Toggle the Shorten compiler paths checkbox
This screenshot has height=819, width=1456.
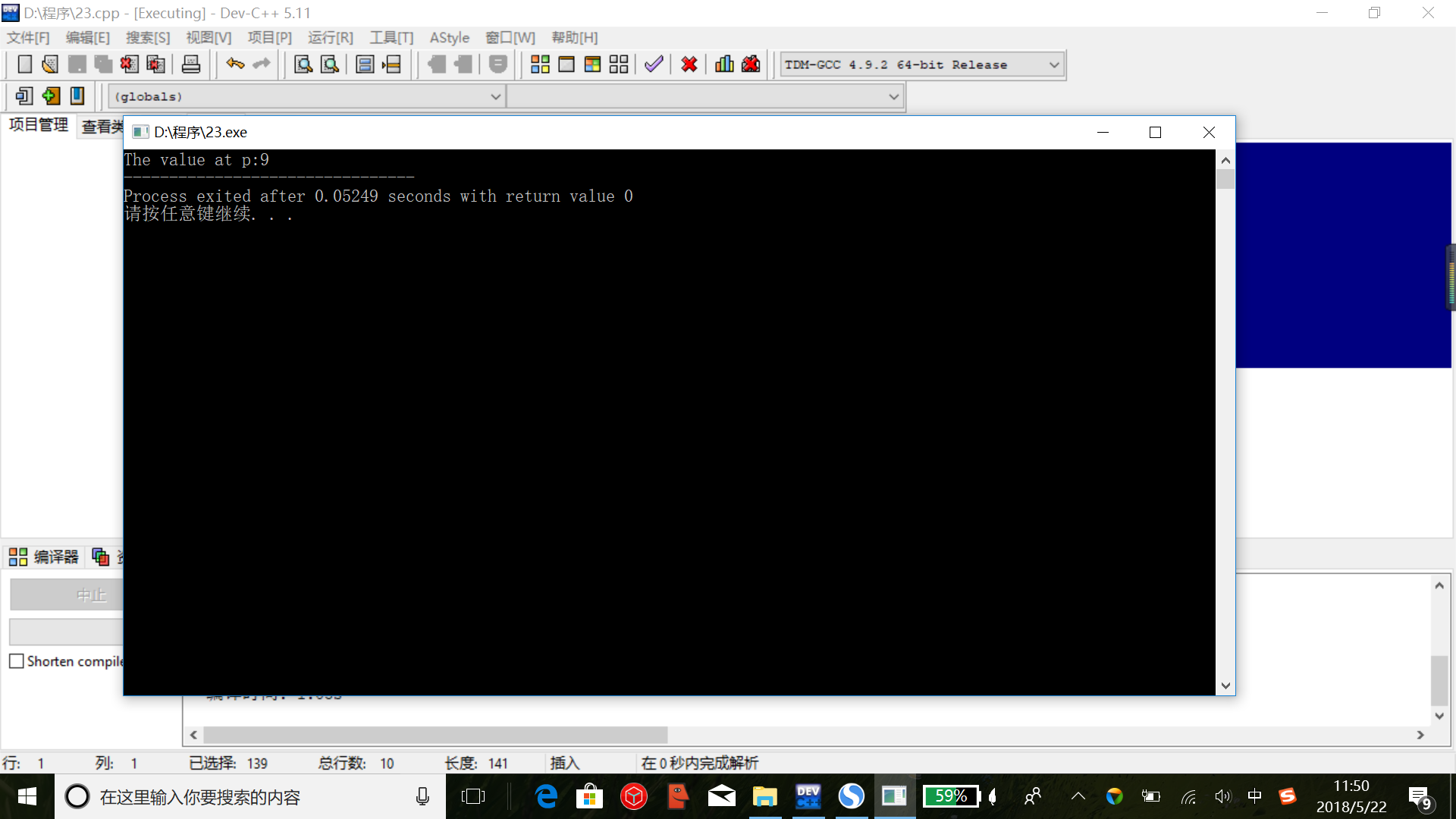[17, 661]
